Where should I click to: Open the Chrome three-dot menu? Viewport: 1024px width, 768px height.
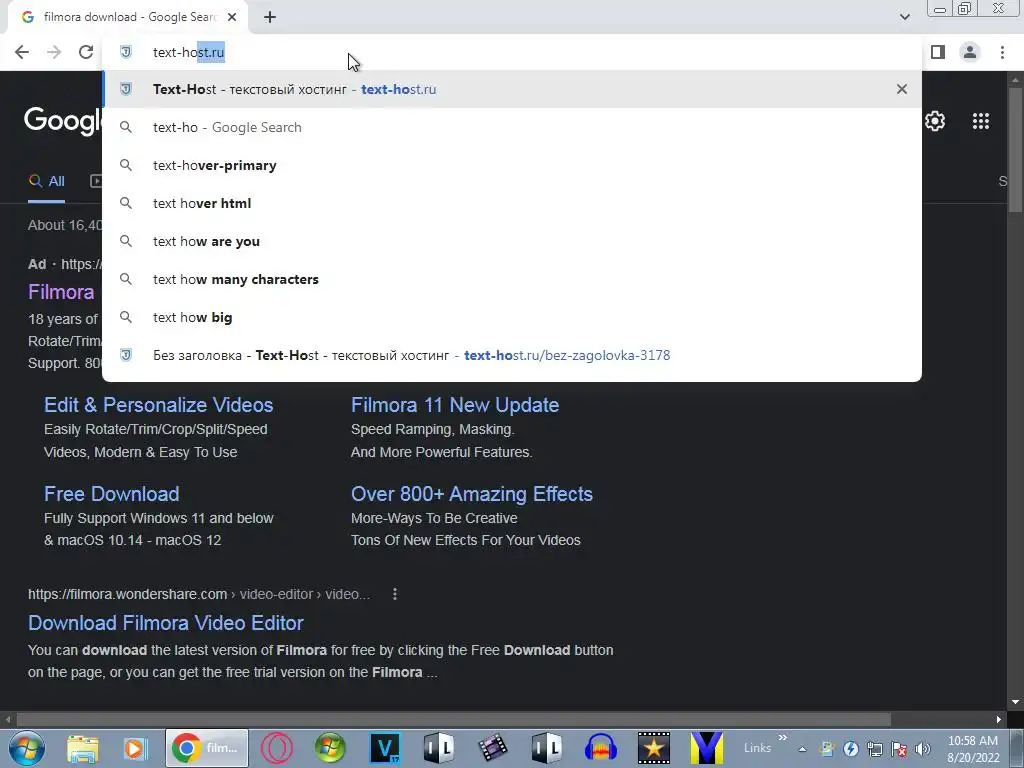[1002, 52]
